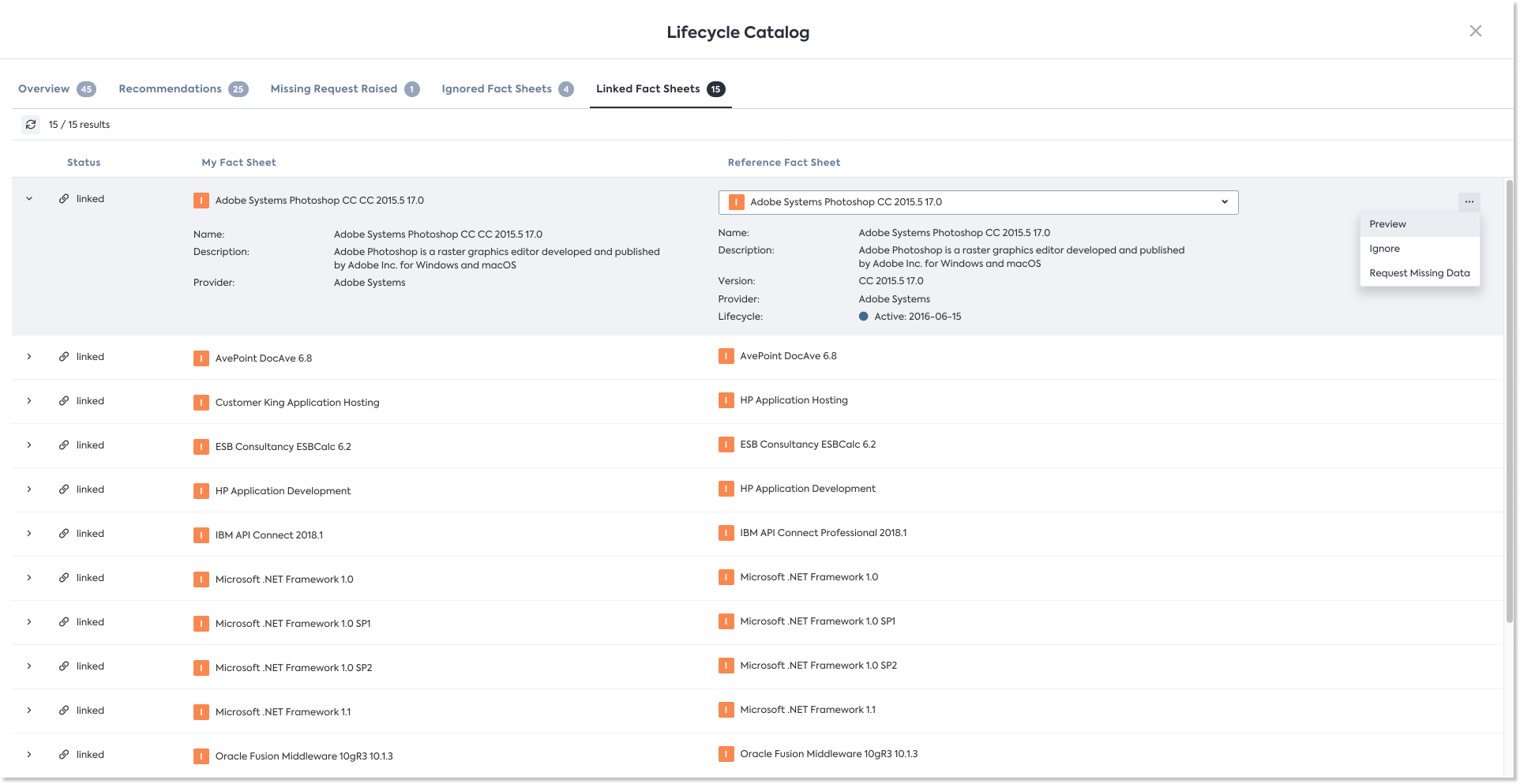Click link icon of AvePoint DocAve row
1520x784 pixels.
point(64,357)
